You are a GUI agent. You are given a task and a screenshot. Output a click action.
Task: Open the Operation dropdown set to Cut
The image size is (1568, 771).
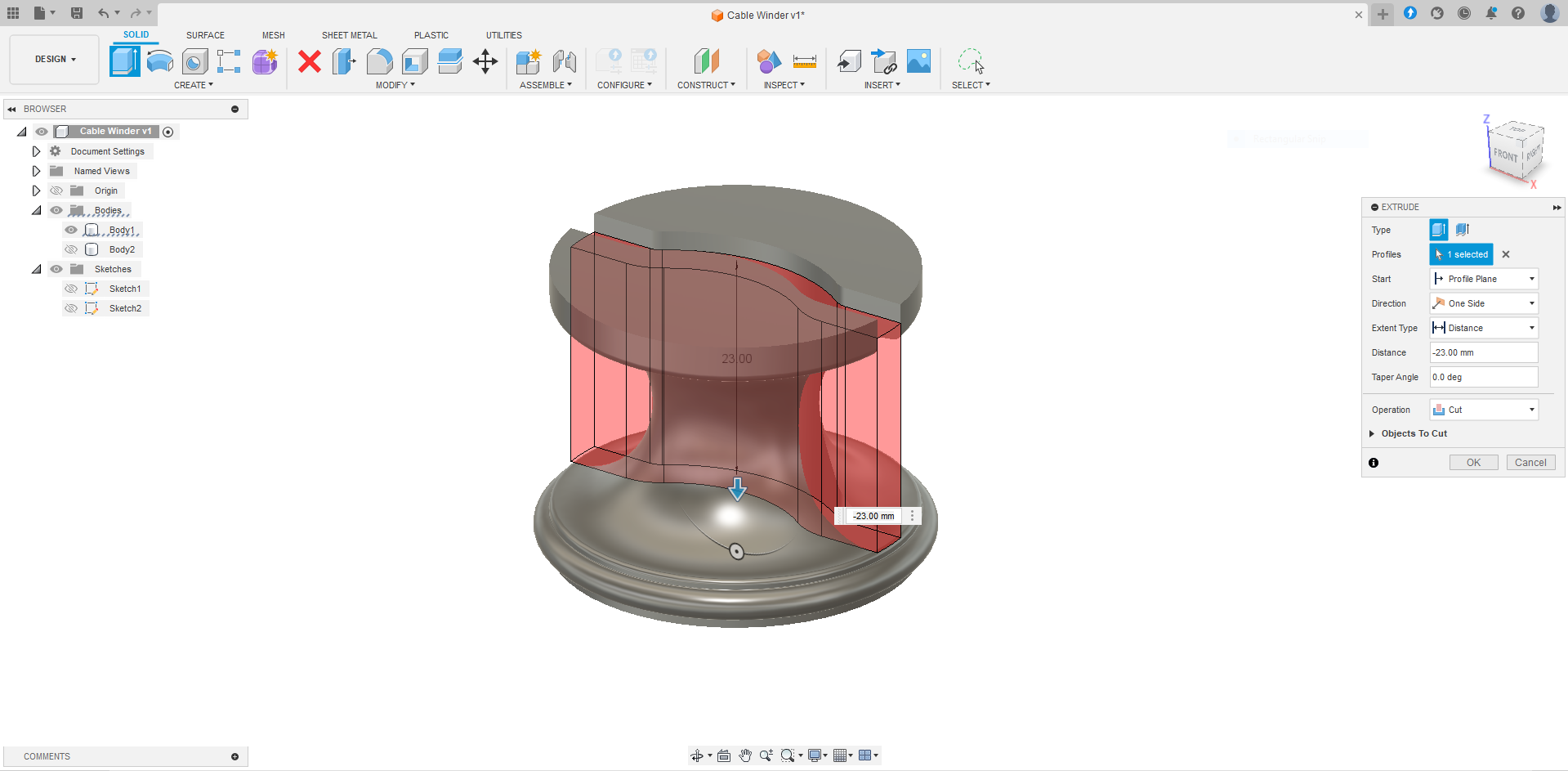(x=1484, y=410)
